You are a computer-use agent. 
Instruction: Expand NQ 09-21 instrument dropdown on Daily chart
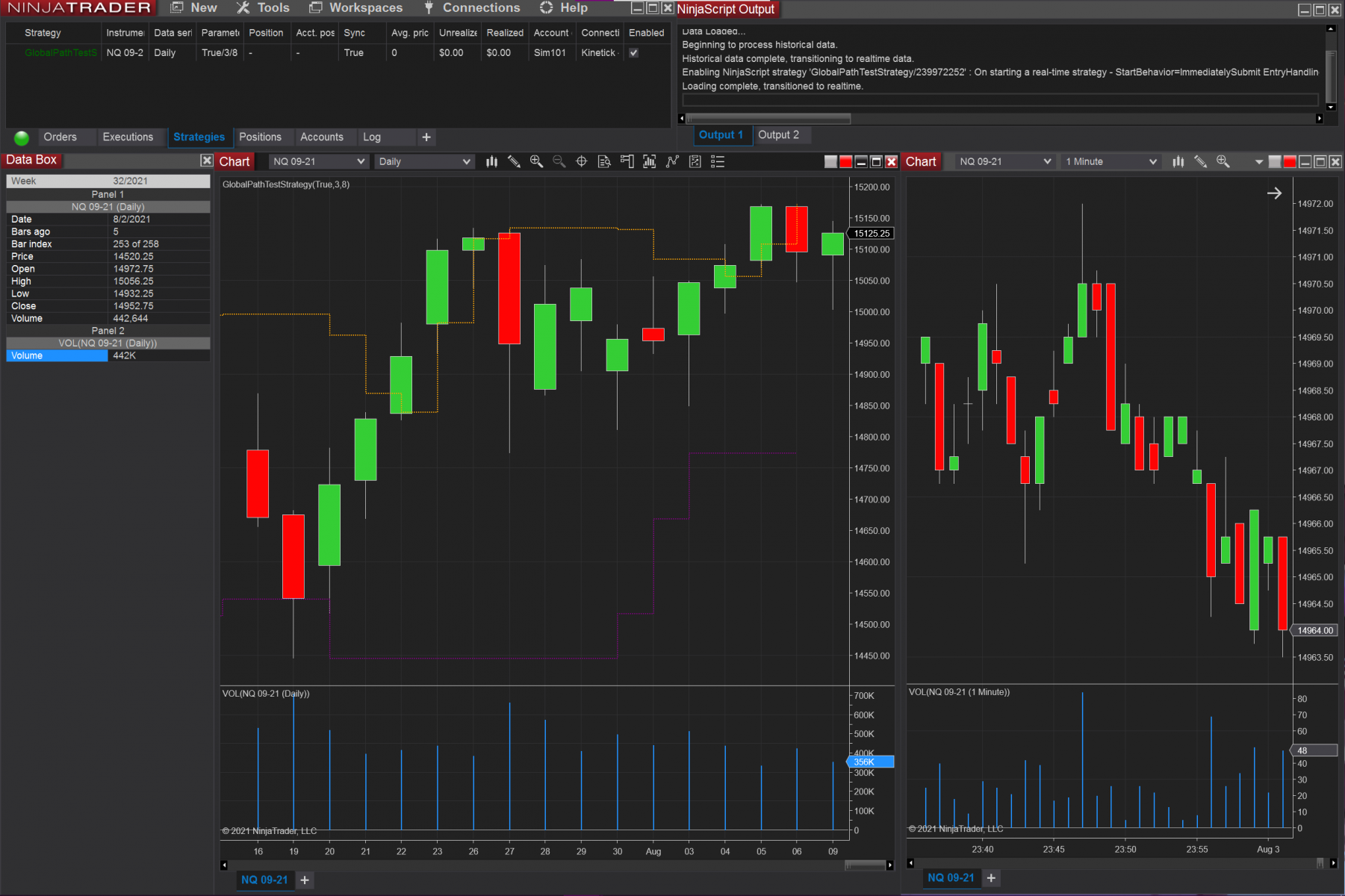tap(319, 161)
